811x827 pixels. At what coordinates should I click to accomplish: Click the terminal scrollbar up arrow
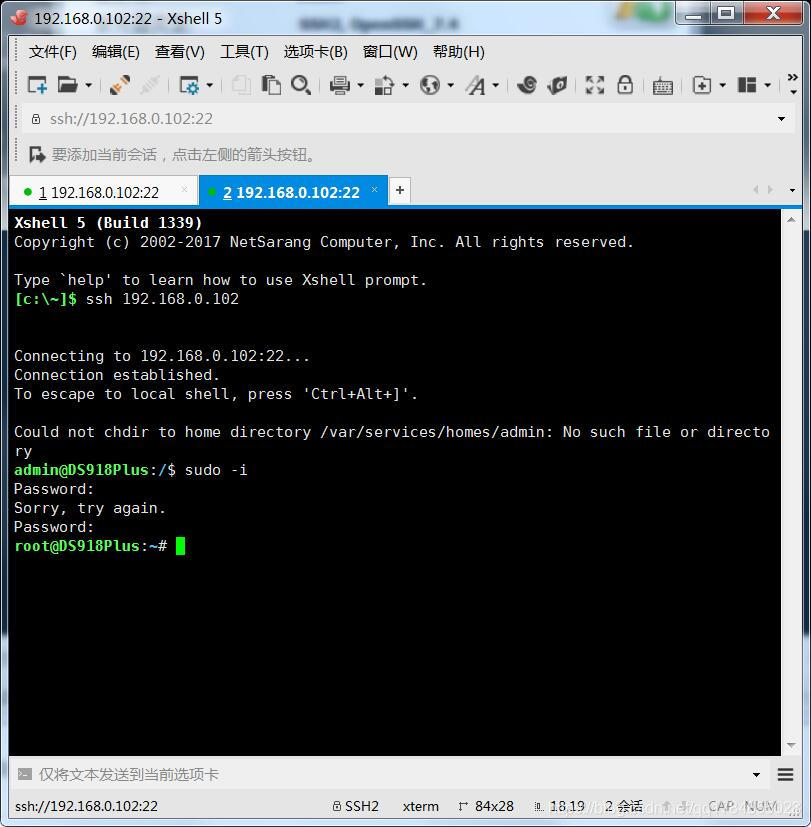coord(791,219)
